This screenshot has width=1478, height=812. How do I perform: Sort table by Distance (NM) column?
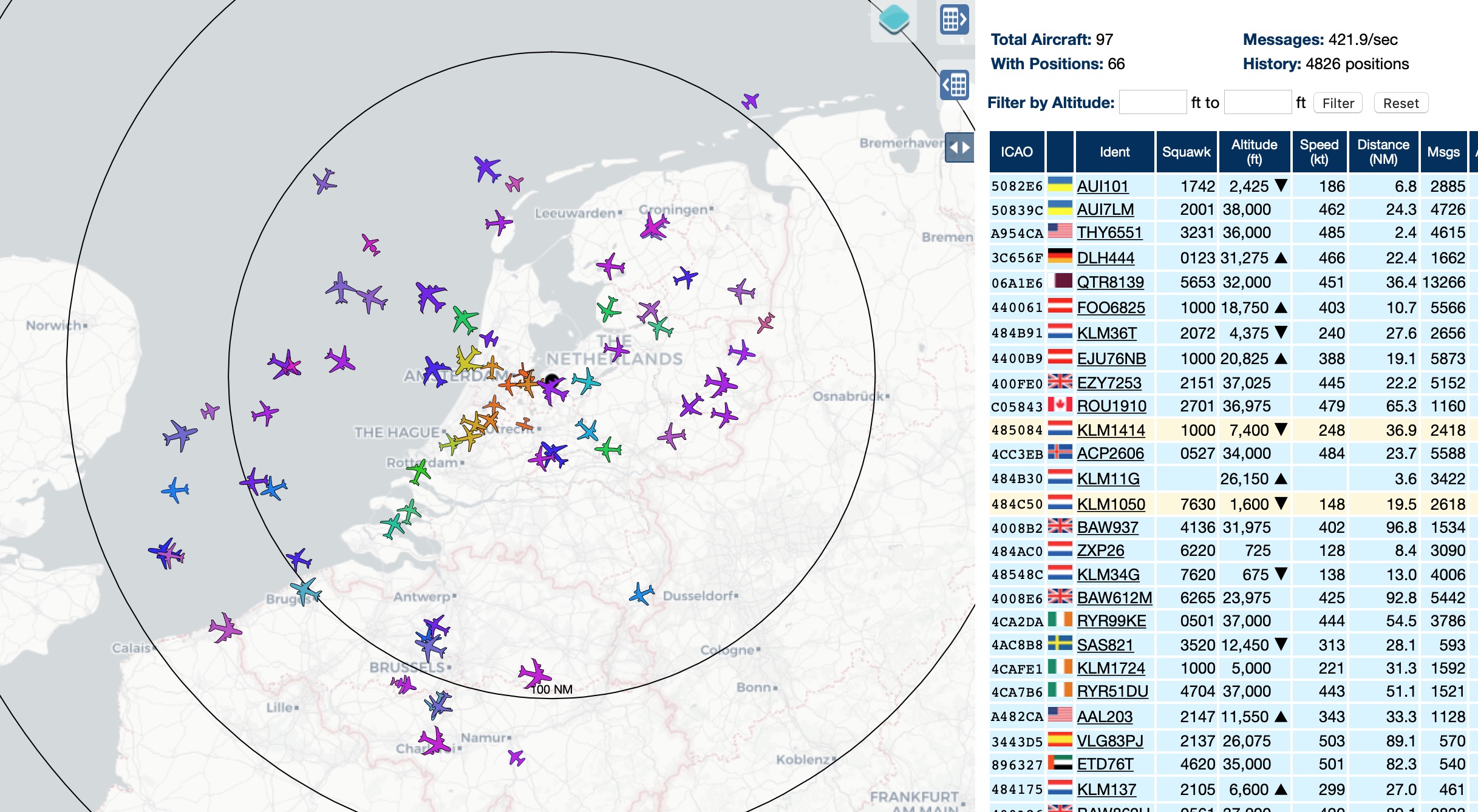click(x=1383, y=152)
